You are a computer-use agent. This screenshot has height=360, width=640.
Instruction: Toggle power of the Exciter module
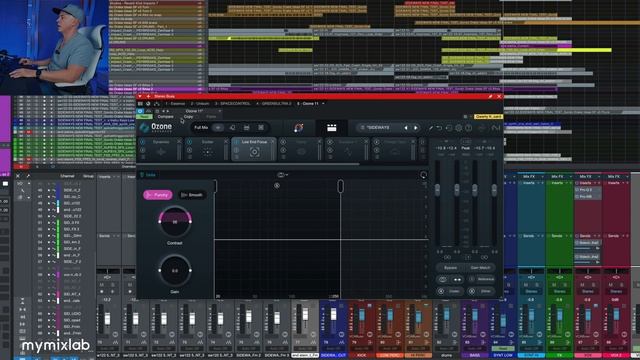[189, 142]
